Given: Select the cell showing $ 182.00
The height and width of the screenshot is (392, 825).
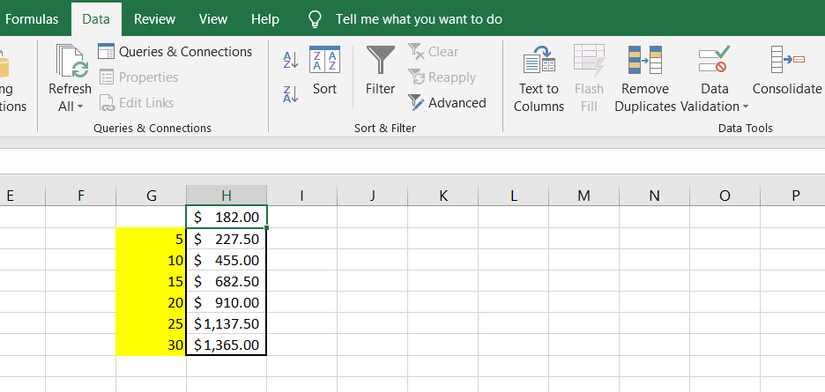Looking at the screenshot, I should 226,217.
